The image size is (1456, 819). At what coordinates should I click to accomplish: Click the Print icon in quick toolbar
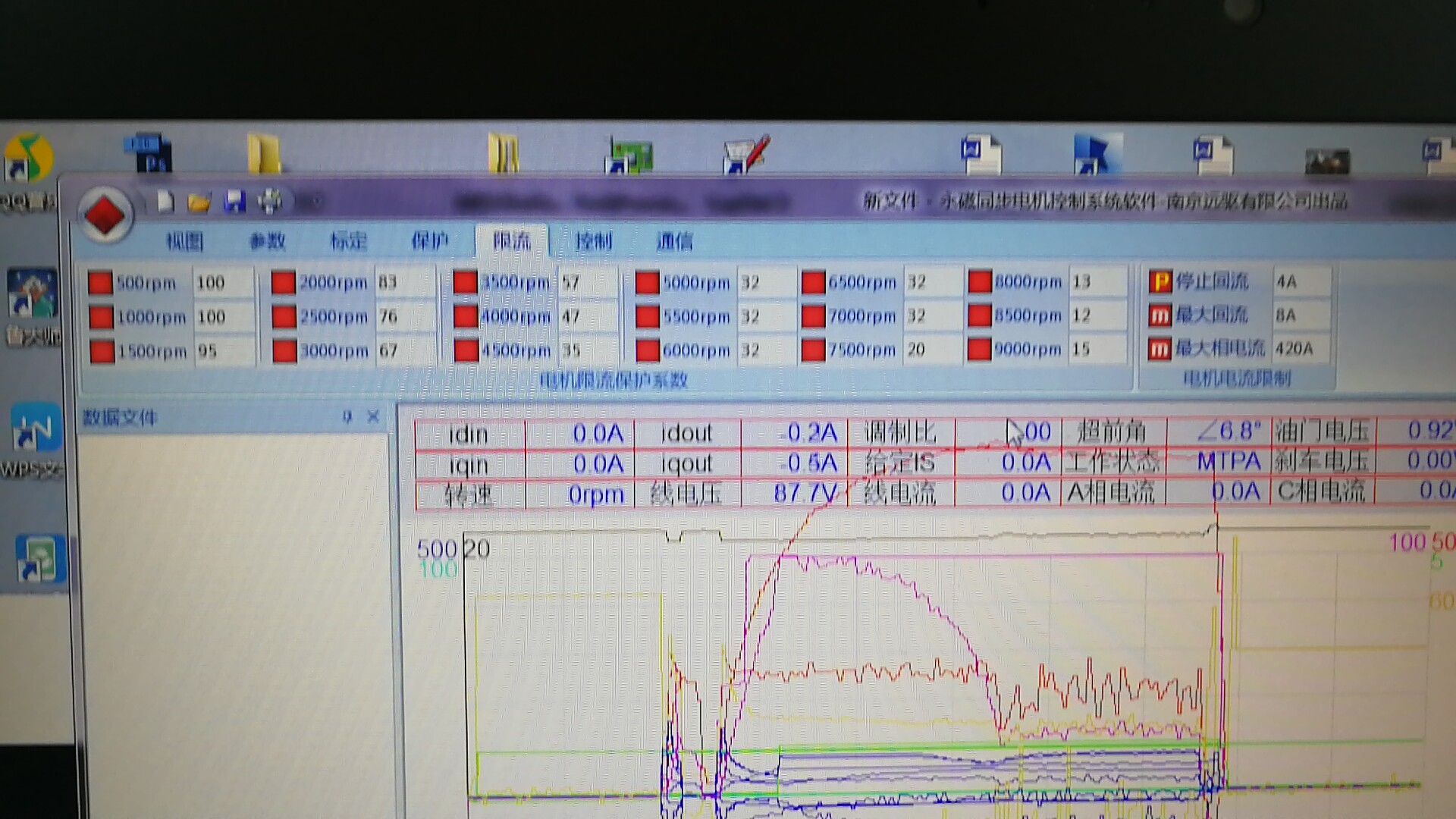point(269,202)
